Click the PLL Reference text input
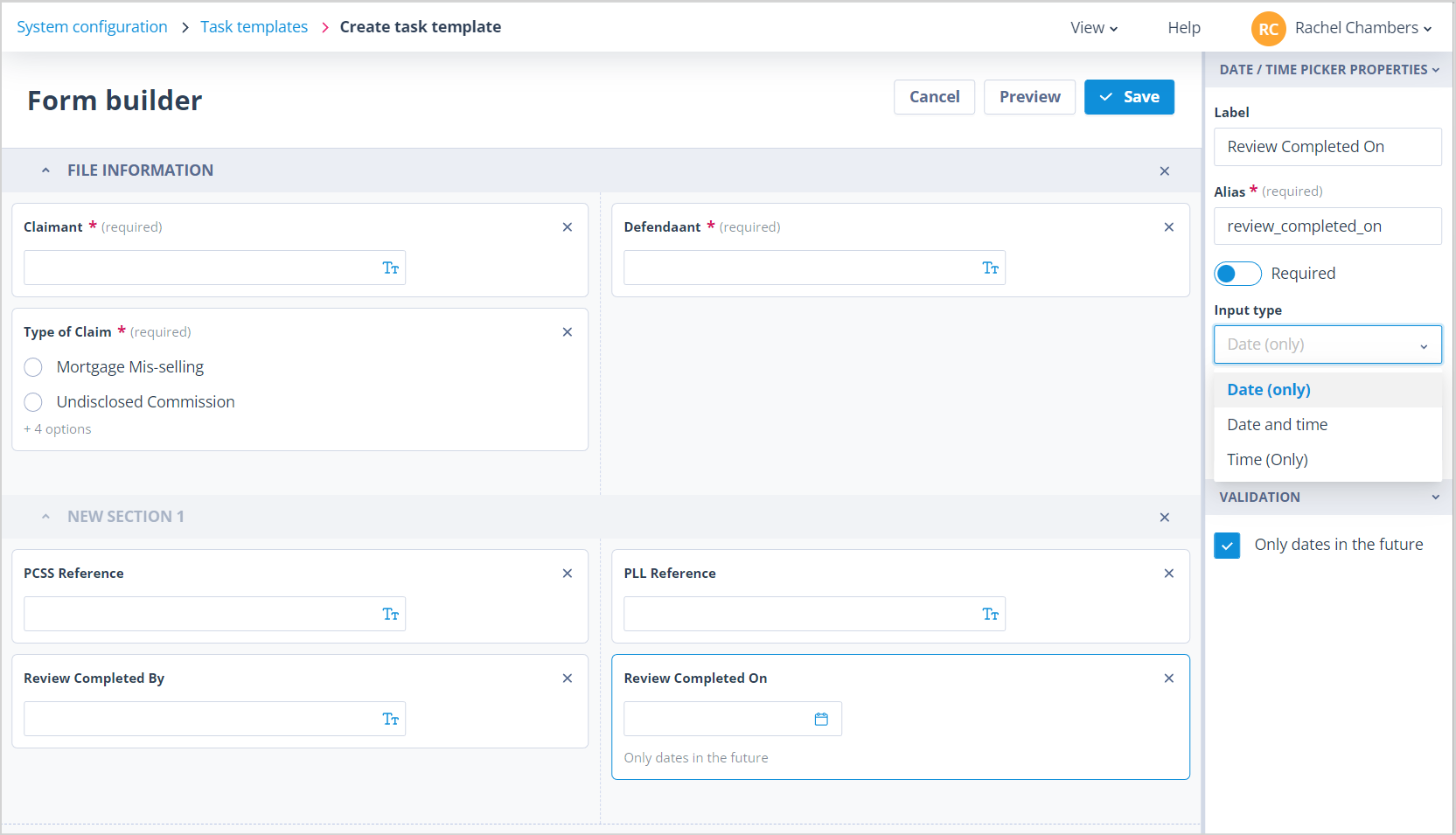Screen dimensions: 1456x835 tap(814, 615)
